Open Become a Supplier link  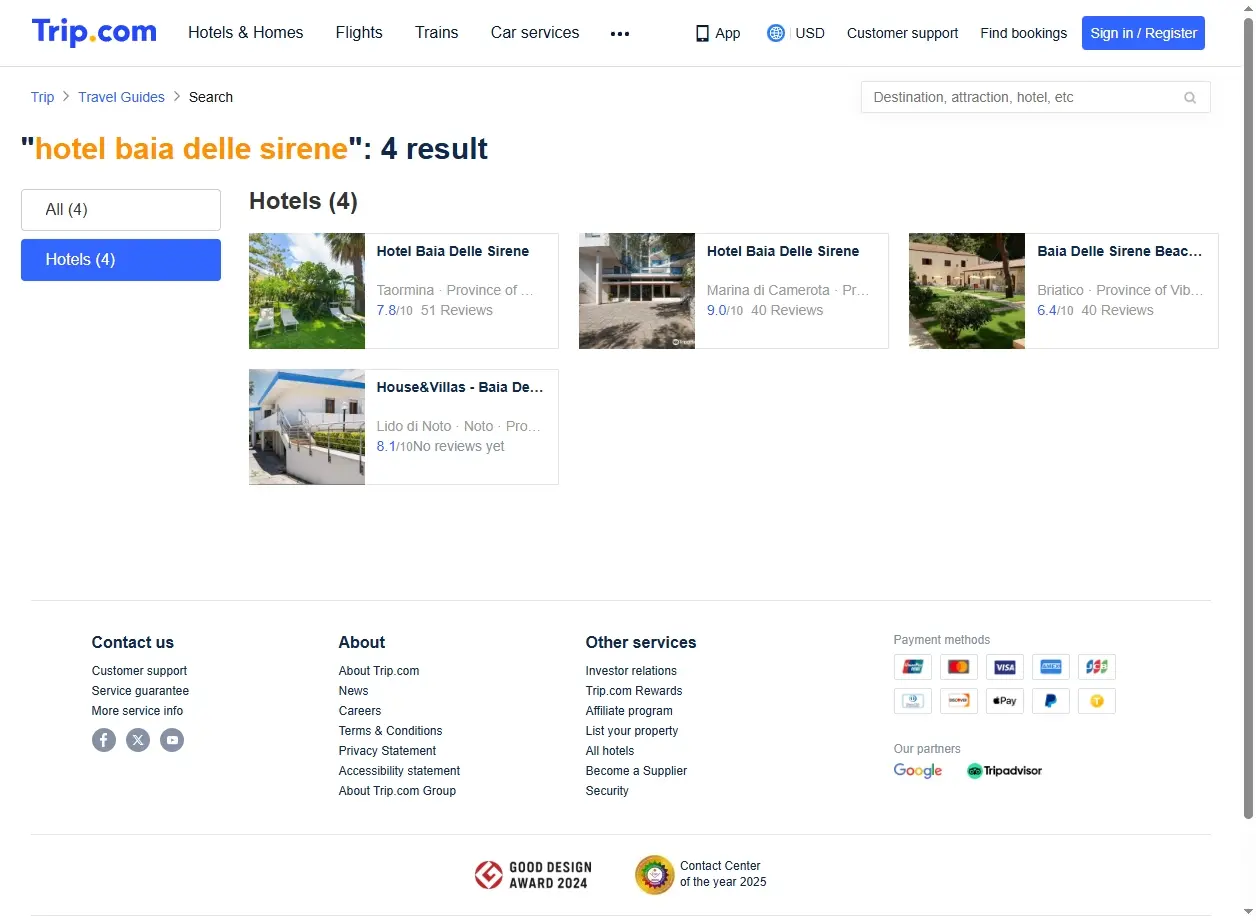pyautogui.click(x=636, y=771)
